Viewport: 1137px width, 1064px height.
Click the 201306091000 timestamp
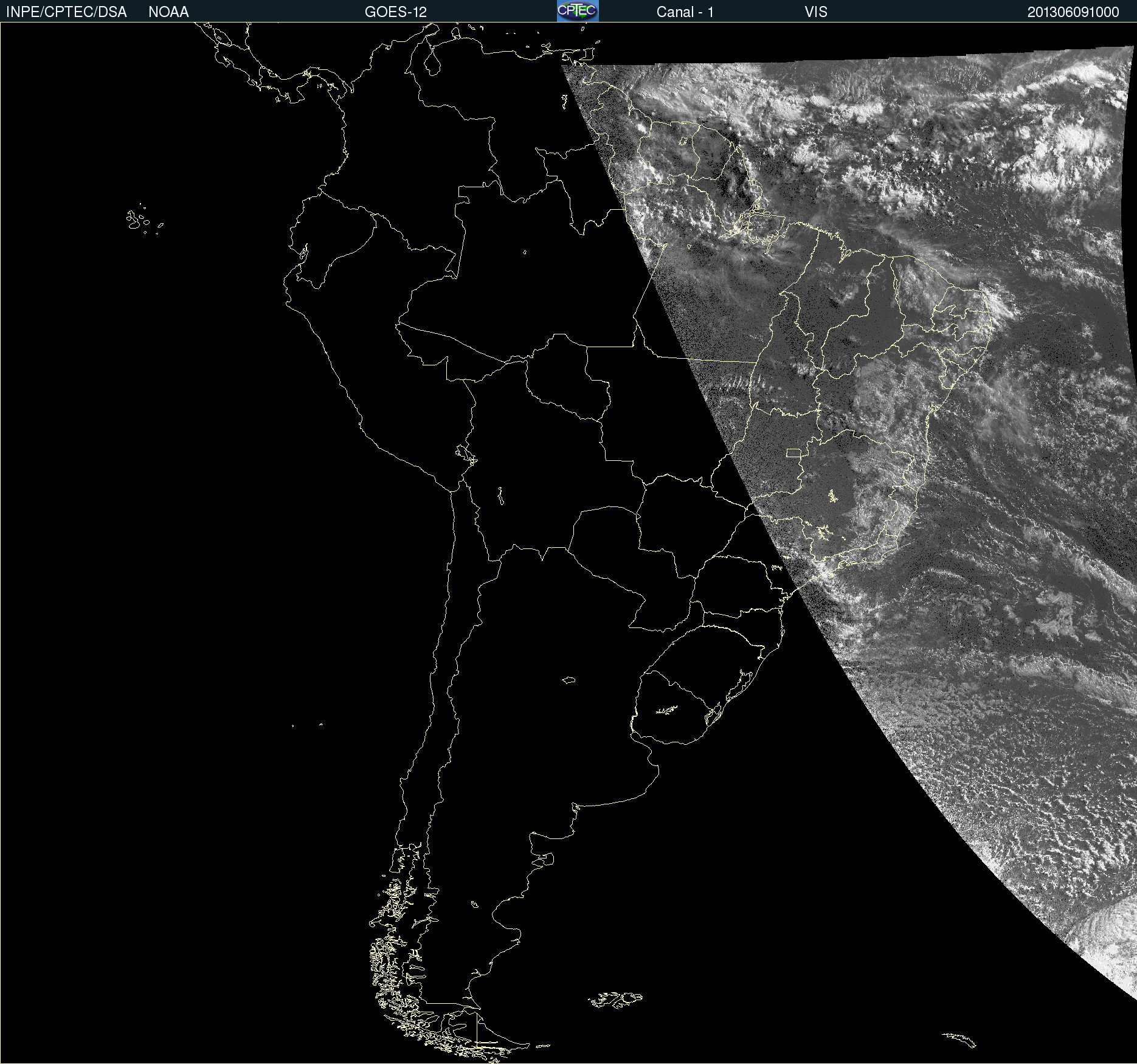1073,12
